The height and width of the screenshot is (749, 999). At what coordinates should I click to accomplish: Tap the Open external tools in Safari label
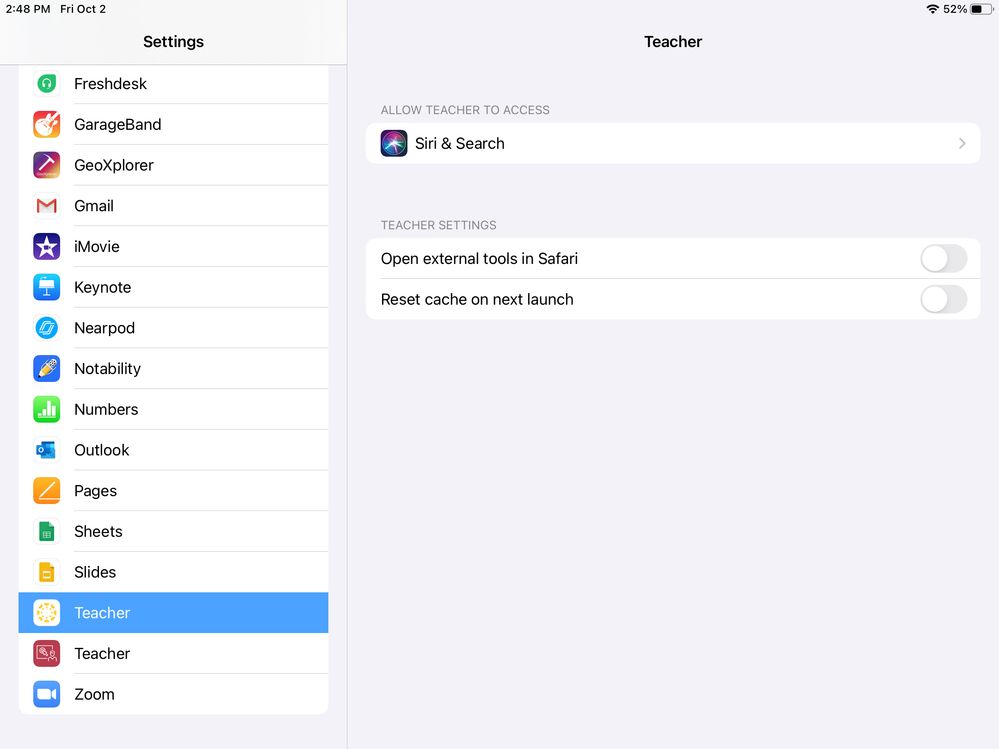[479, 259]
